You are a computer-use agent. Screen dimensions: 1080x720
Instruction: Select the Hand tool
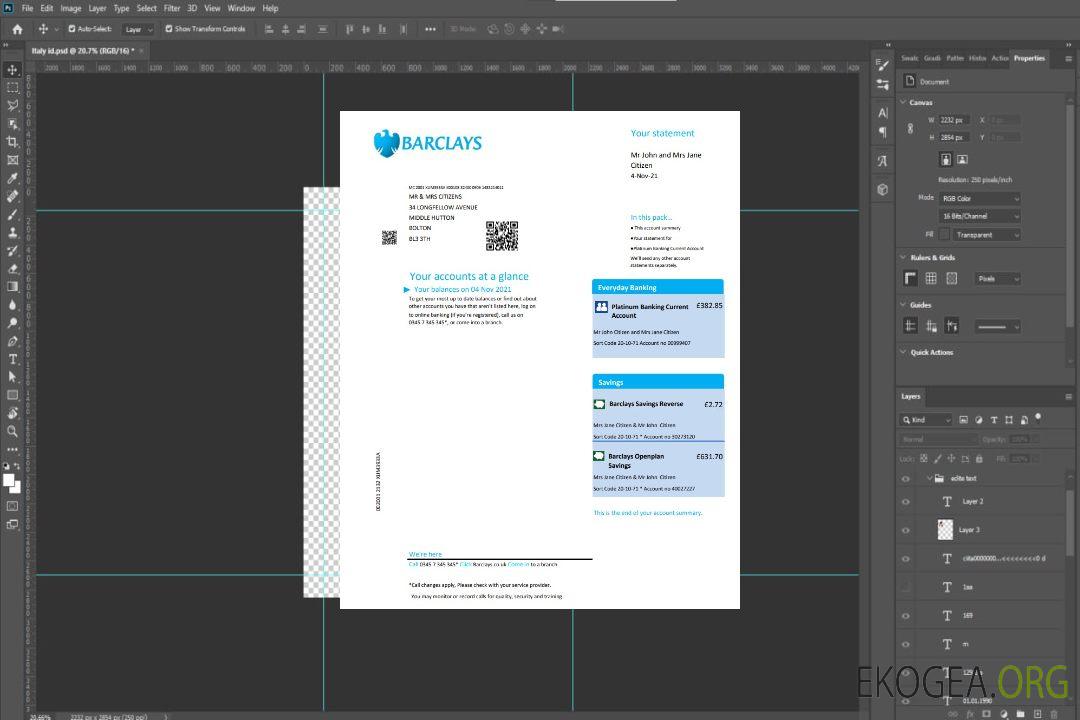coord(12,413)
